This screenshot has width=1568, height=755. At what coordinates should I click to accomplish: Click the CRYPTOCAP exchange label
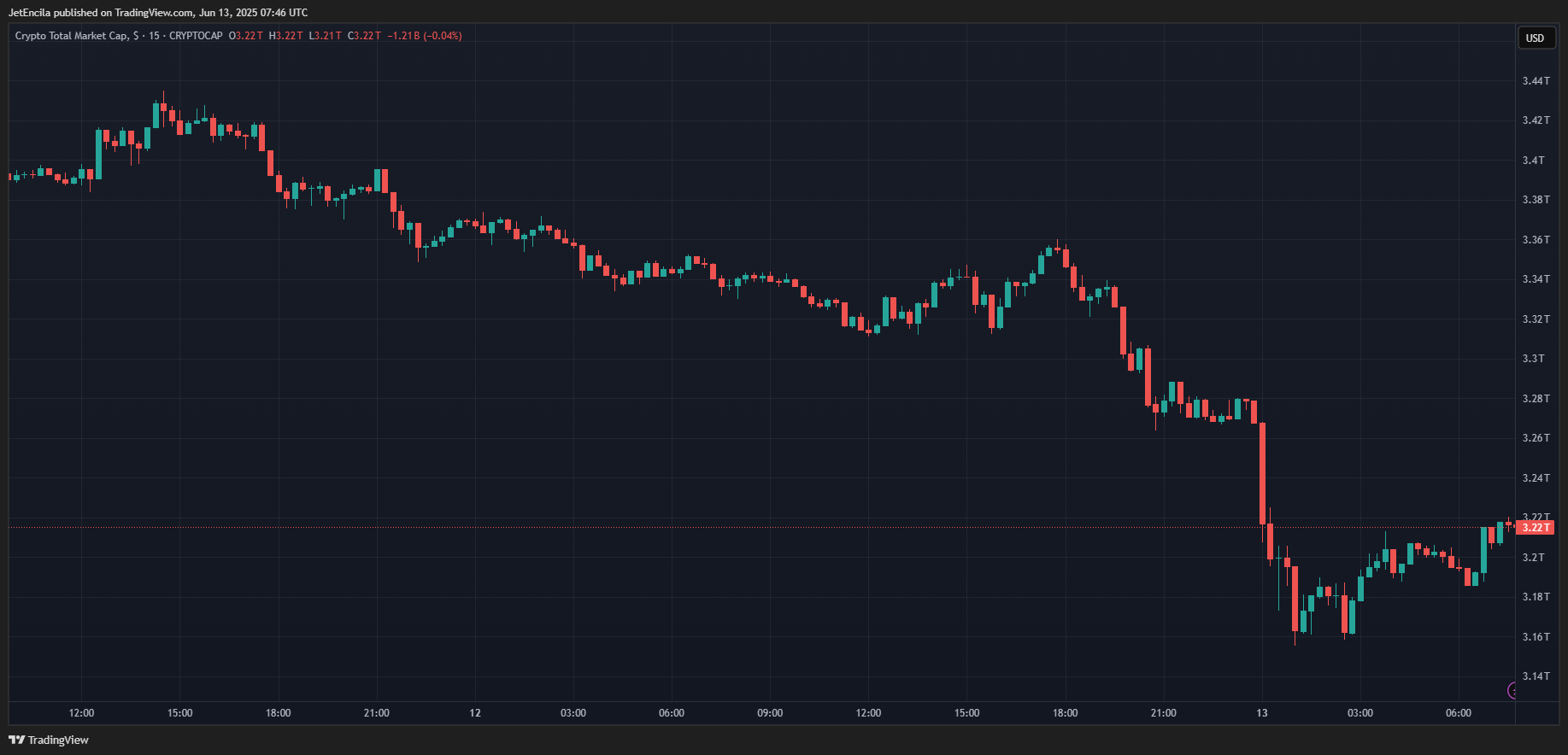(196, 36)
